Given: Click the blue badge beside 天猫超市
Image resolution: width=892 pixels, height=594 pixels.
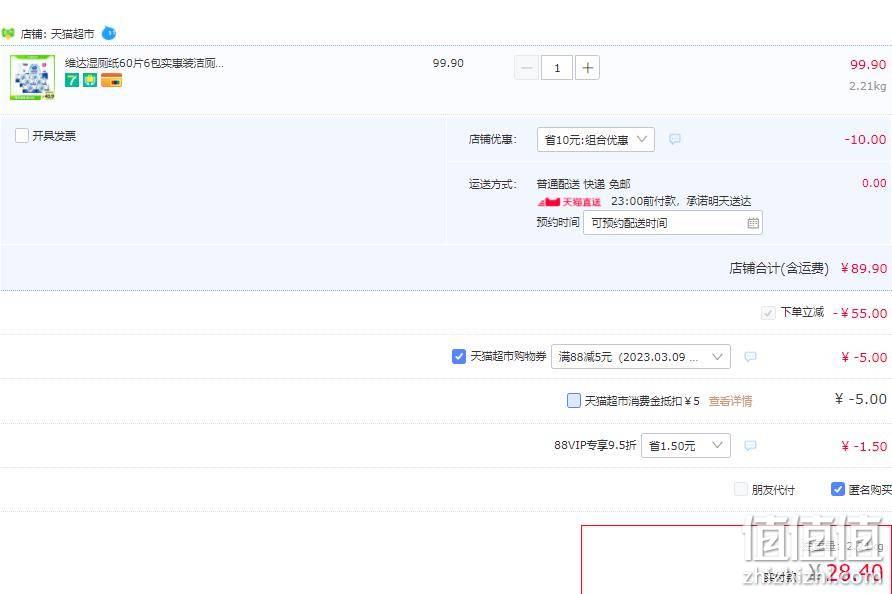Looking at the screenshot, I should pos(109,34).
